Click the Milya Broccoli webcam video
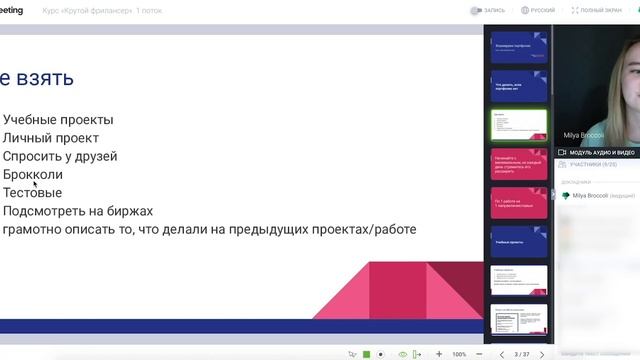Image resolution: width=640 pixels, height=360 pixels. (597, 86)
